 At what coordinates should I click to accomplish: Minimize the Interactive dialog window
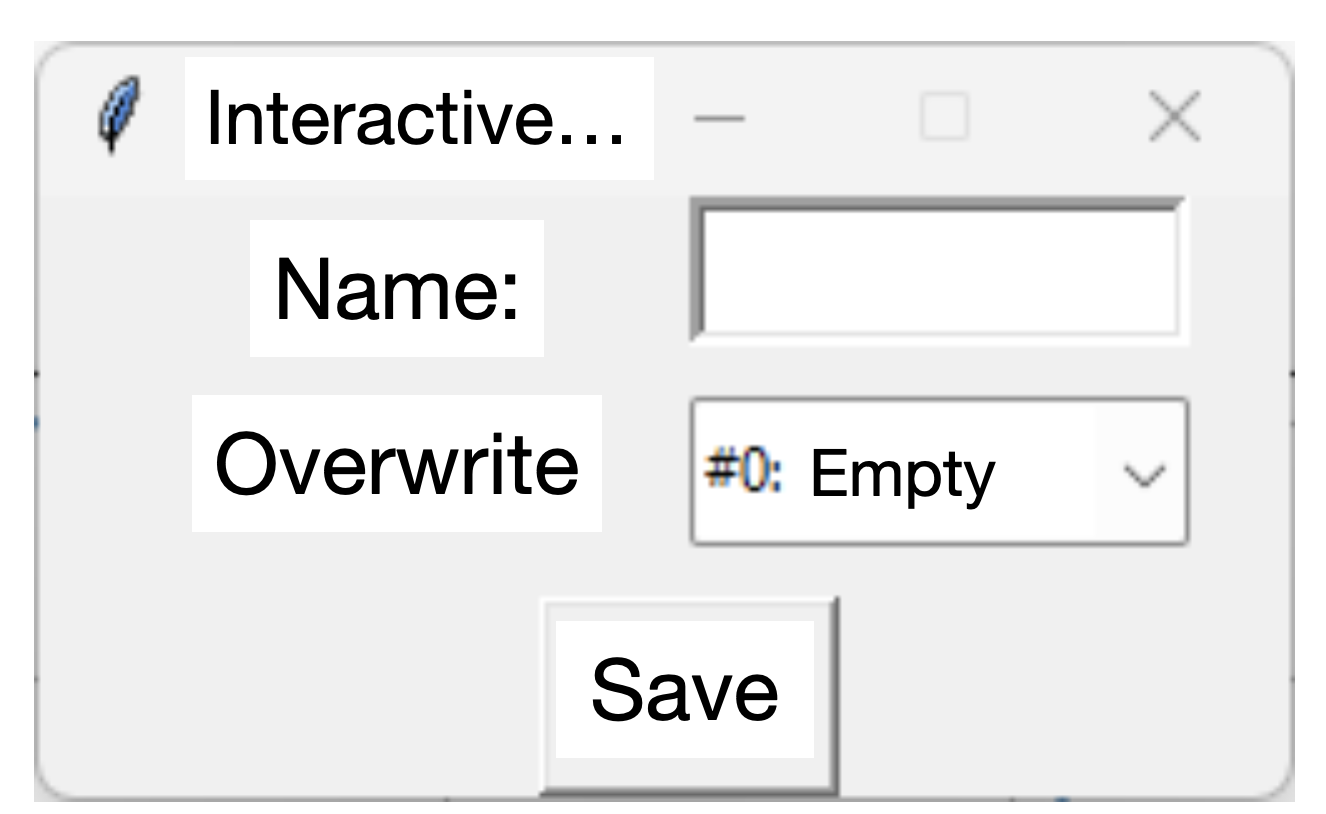point(719,118)
